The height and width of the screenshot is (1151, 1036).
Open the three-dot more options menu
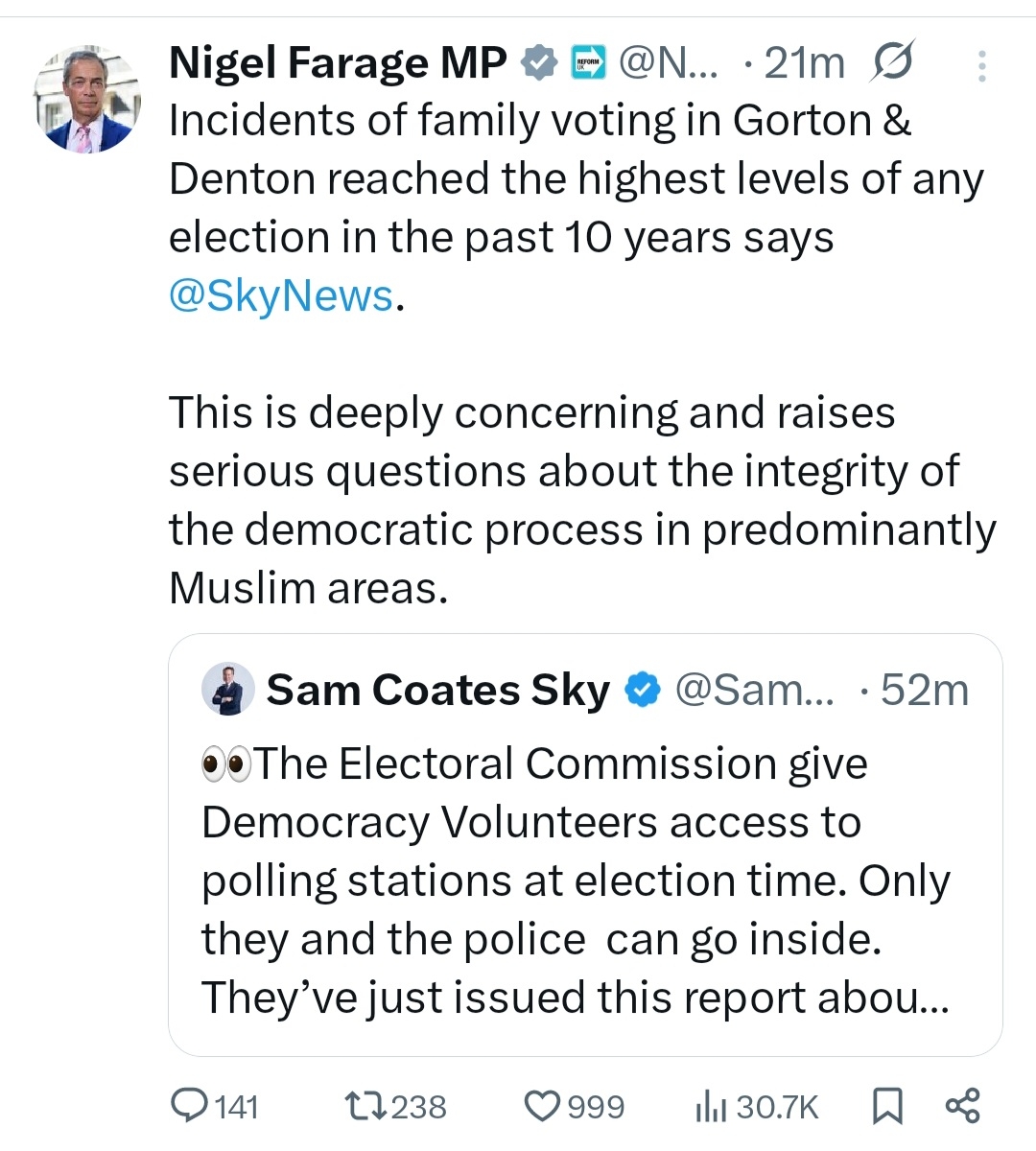pos(981,65)
